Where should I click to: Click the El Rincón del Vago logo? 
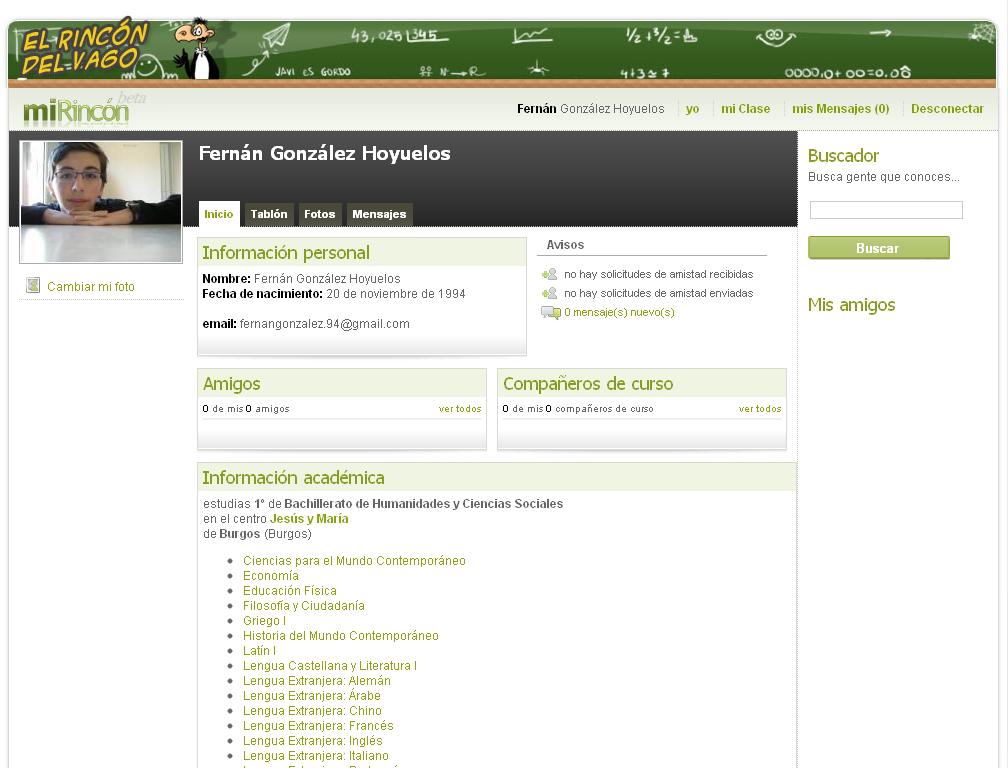85,50
